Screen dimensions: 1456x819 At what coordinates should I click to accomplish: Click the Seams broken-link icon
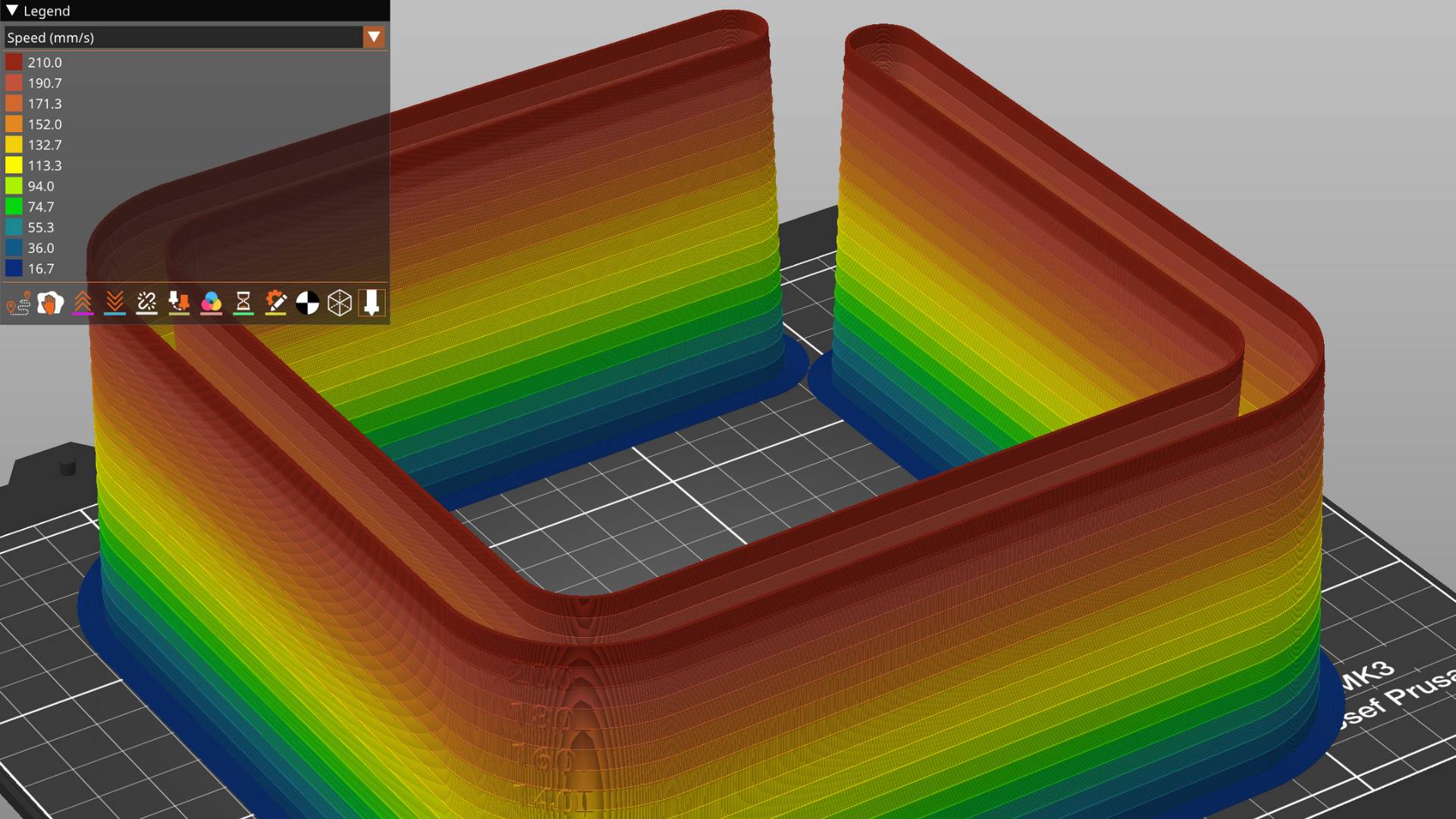tap(146, 303)
